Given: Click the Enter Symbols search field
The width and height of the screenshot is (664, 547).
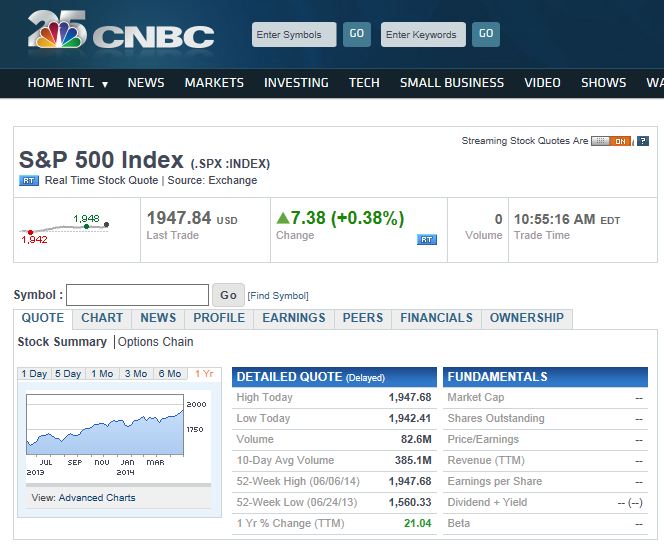Looking at the screenshot, I should (x=294, y=35).
